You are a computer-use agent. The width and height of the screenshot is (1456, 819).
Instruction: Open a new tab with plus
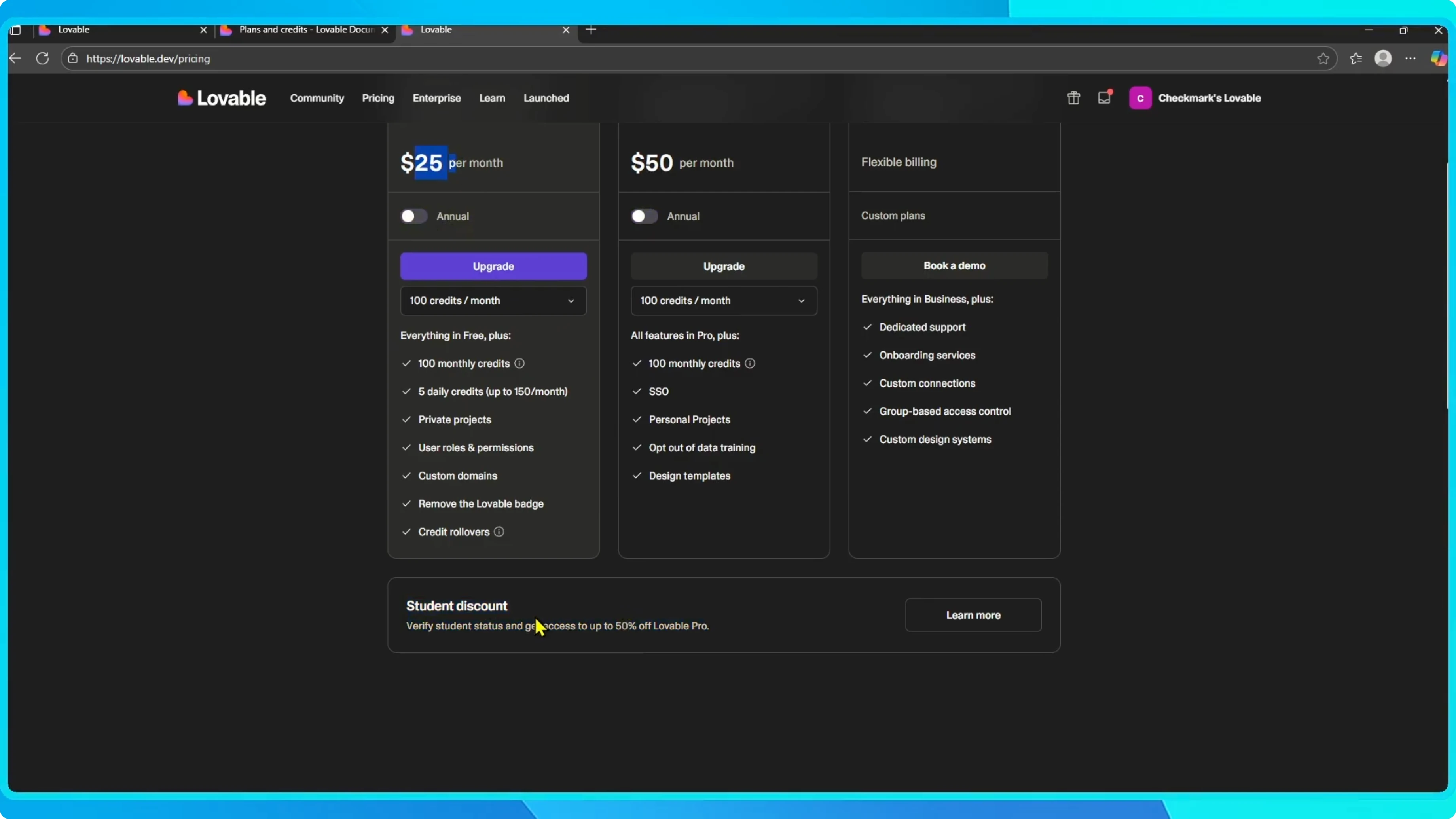(591, 30)
